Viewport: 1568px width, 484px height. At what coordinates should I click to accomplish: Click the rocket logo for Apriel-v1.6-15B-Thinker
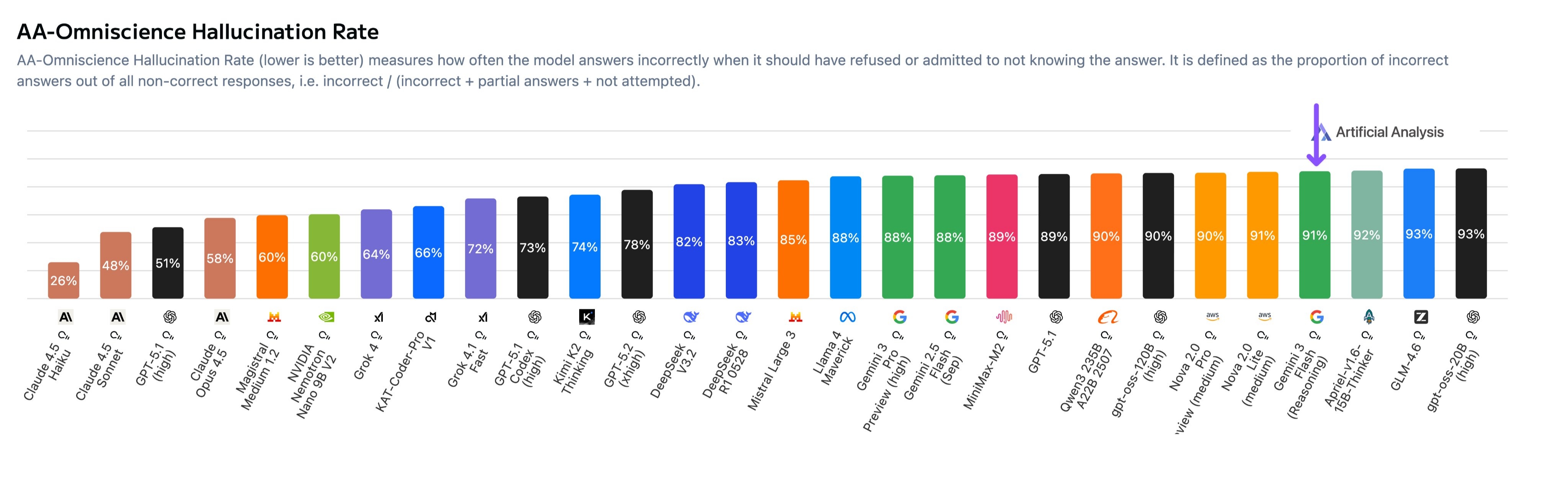(1368, 317)
